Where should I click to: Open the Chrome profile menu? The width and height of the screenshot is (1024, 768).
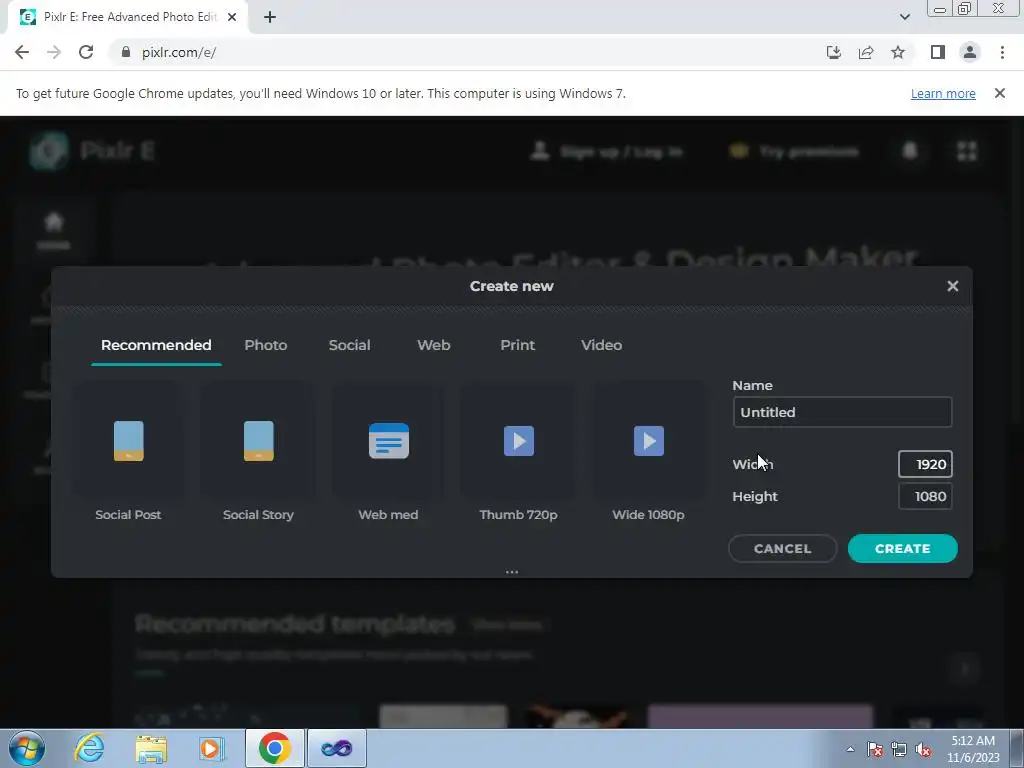point(970,52)
